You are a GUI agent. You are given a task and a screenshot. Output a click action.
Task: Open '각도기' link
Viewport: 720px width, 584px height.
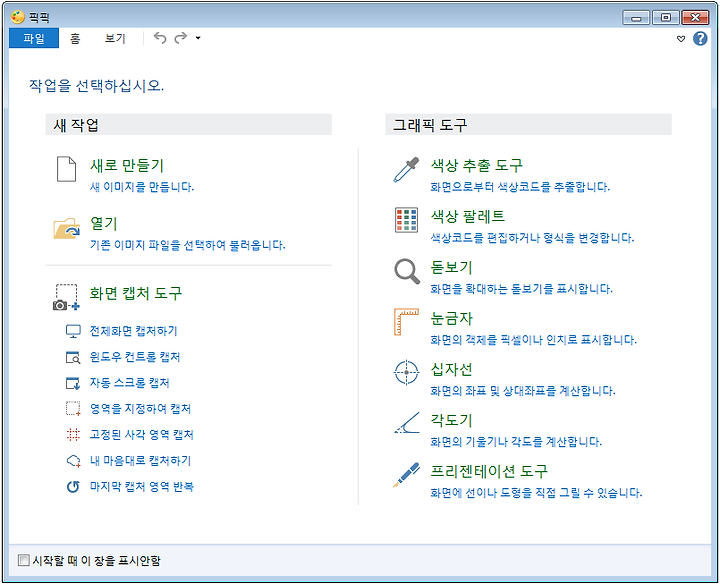tap(451, 420)
